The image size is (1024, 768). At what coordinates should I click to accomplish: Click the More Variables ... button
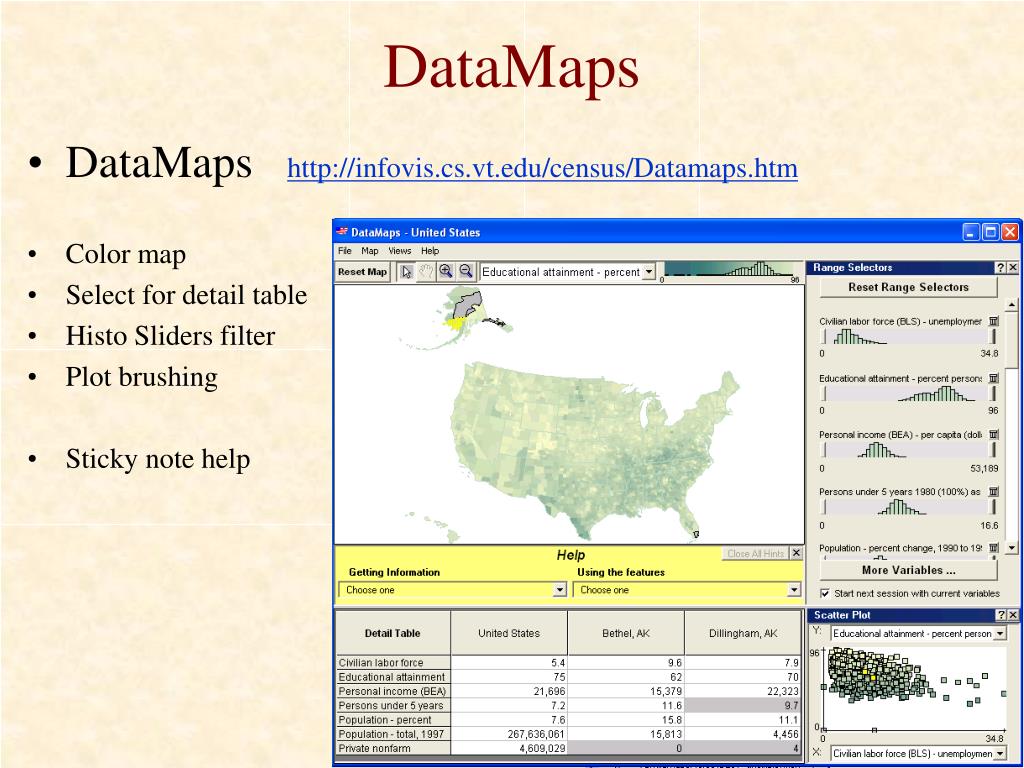[908, 570]
